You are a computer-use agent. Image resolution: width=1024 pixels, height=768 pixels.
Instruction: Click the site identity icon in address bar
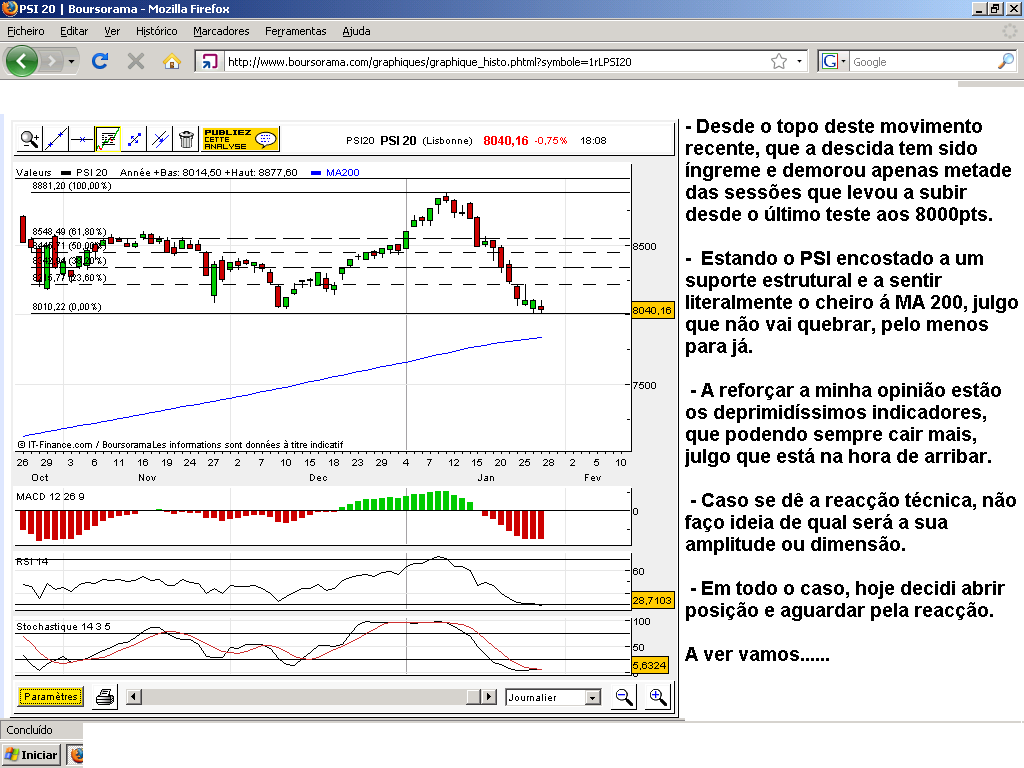coord(209,61)
